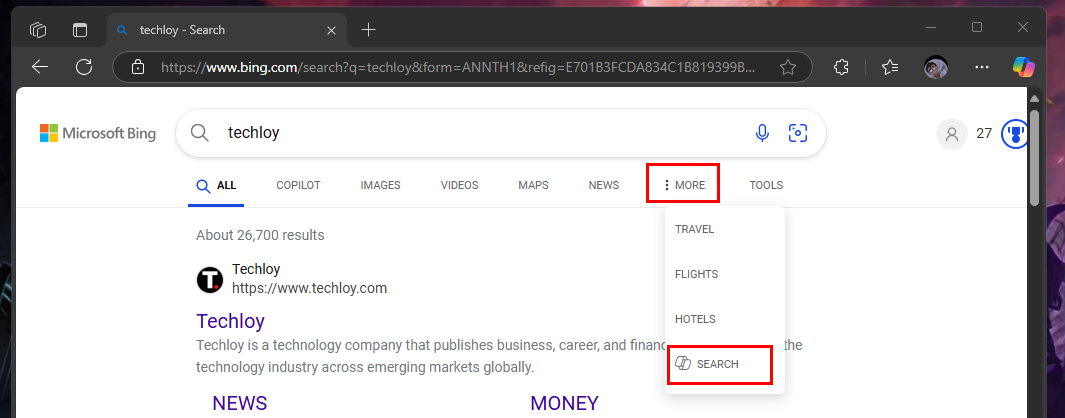Open visual search camera icon
Image resolution: width=1065 pixels, height=418 pixels.
(x=797, y=133)
